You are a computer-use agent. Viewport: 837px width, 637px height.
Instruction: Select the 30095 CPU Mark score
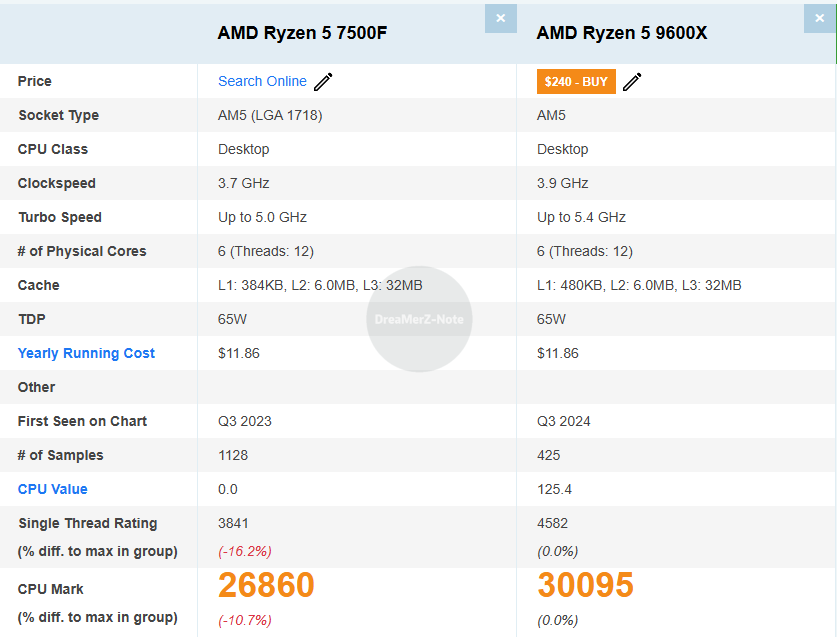point(585,585)
